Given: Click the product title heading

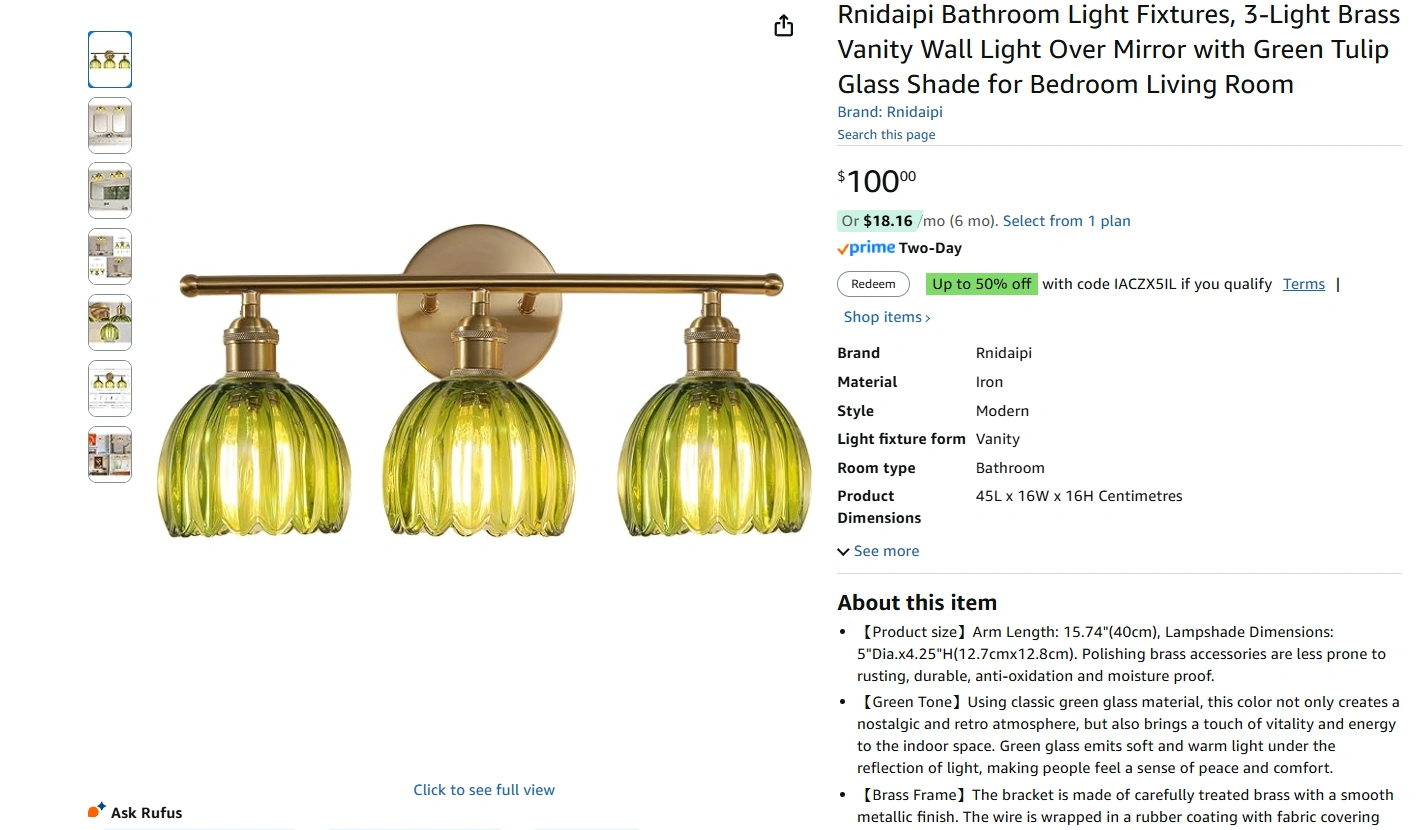Looking at the screenshot, I should point(1118,49).
